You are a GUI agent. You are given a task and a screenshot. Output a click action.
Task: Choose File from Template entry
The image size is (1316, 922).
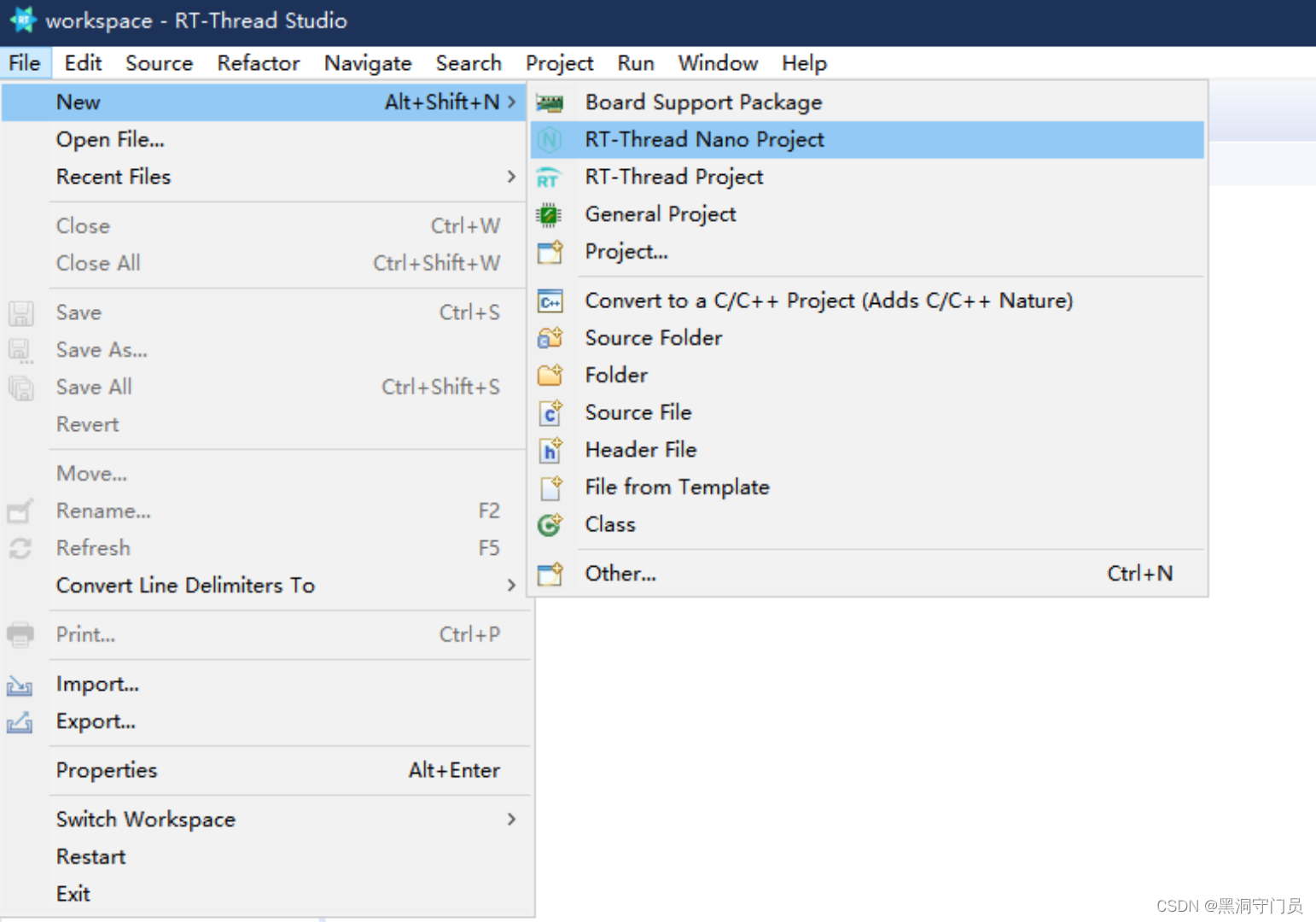coord(867,487)
